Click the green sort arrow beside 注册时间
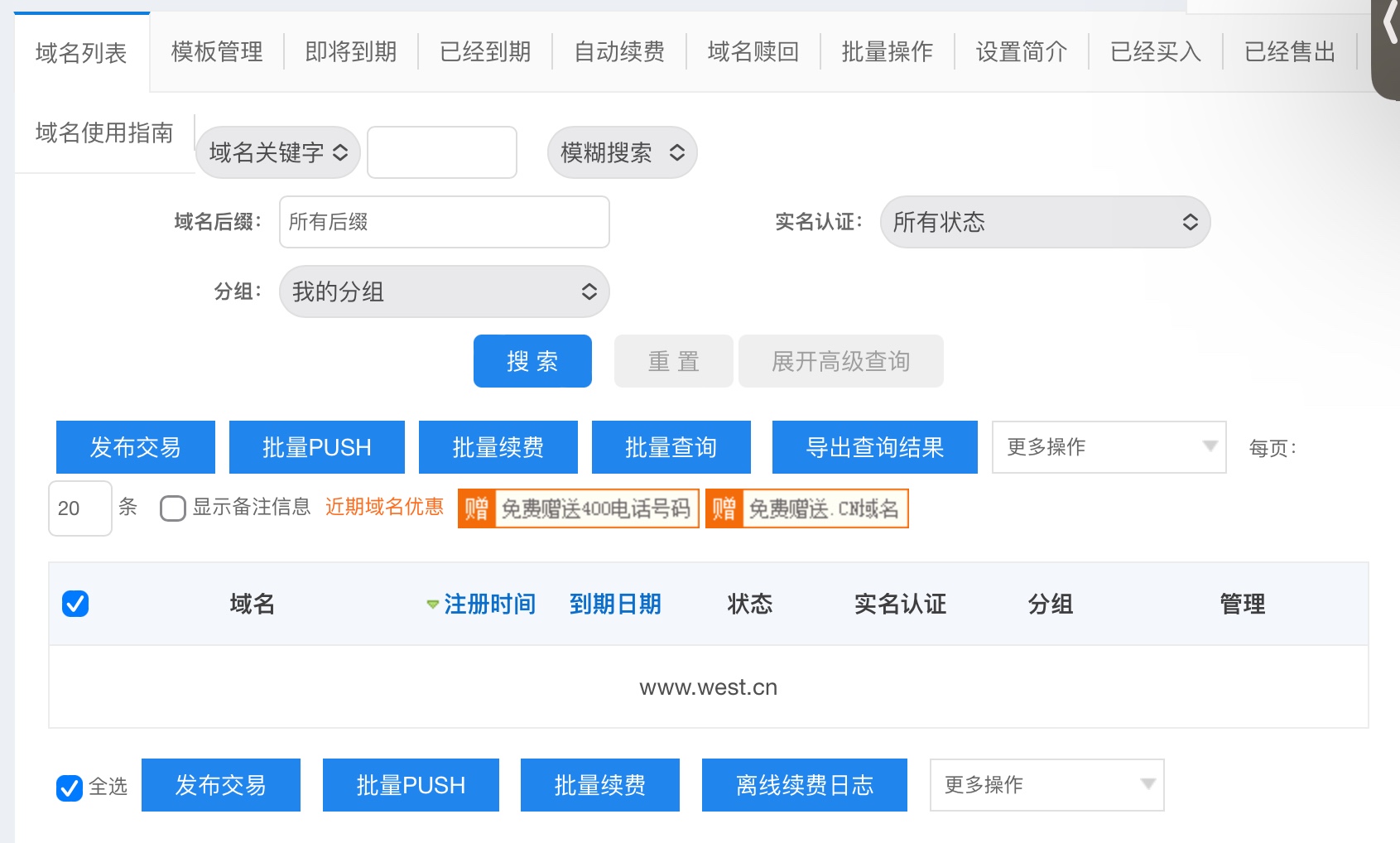Image resolution: width=1400 pixels, height=843 pixels. pyautogui.click(x=432, y=605)
